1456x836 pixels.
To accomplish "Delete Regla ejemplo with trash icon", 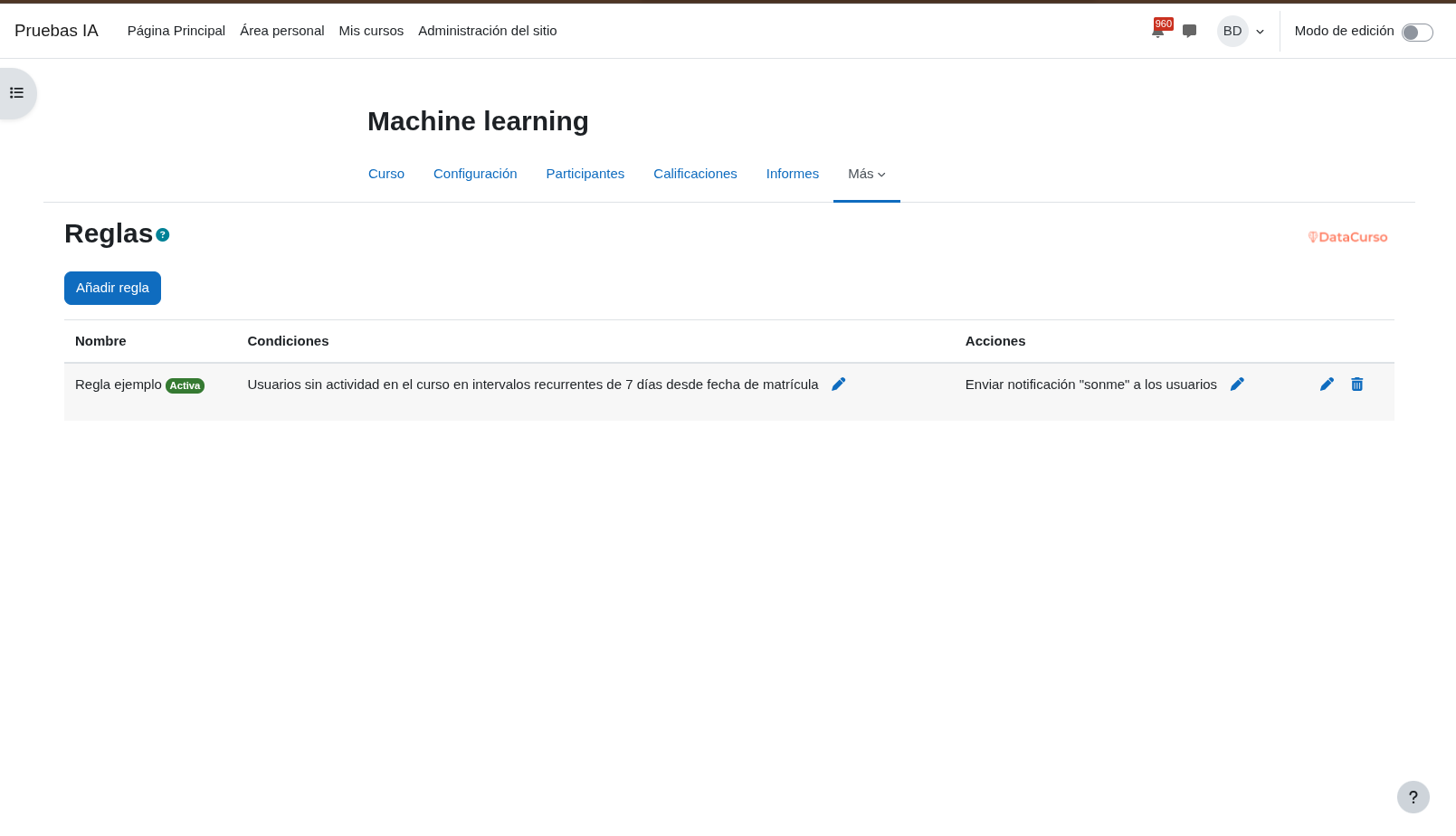I will [1356, 384].
